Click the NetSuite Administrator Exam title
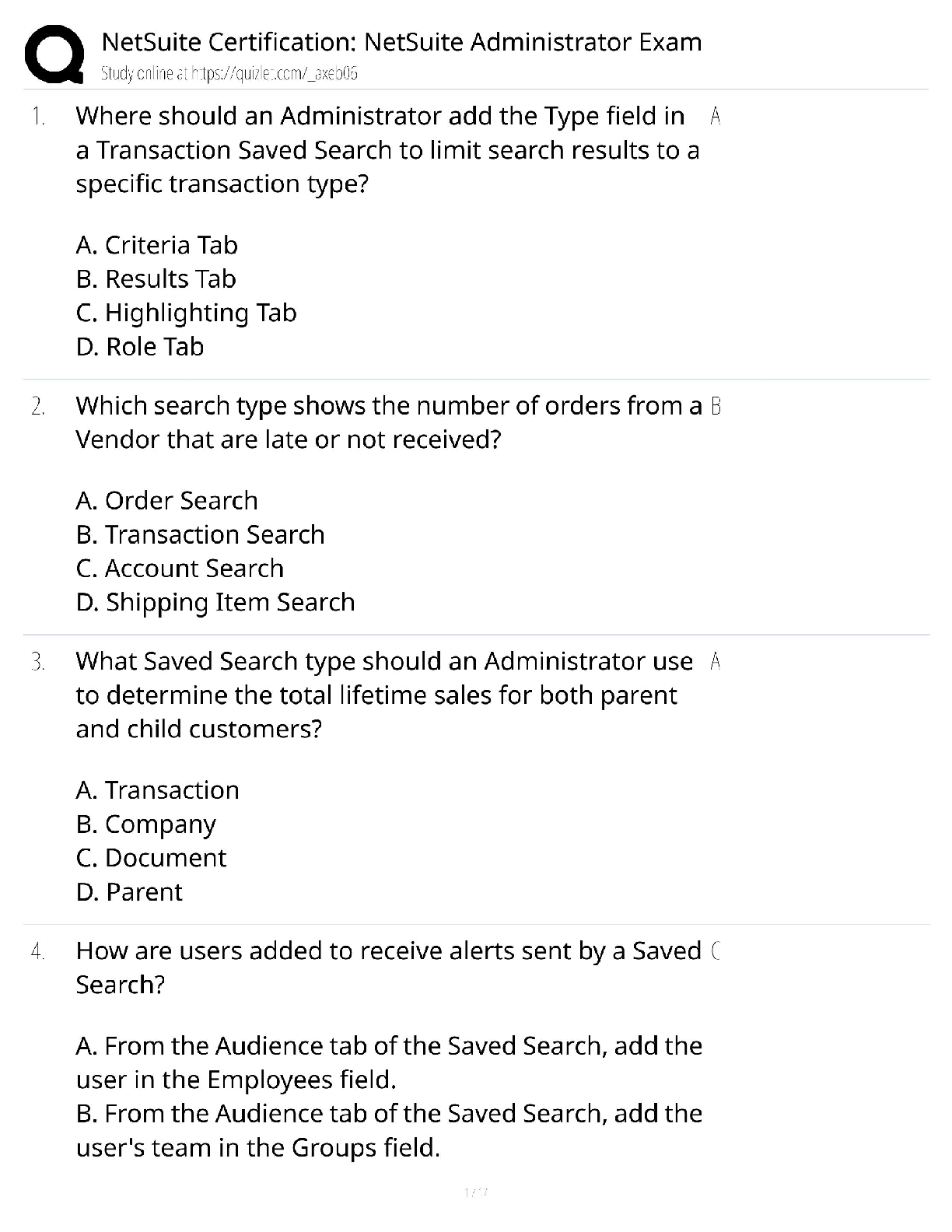The height and width of the screenshot is (1232, 952). point(401,41)
